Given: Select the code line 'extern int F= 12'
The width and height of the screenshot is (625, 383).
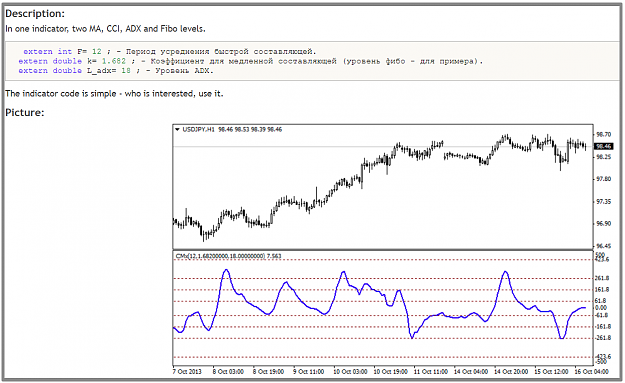Looking at the screenshot, I should click(169, 51).
